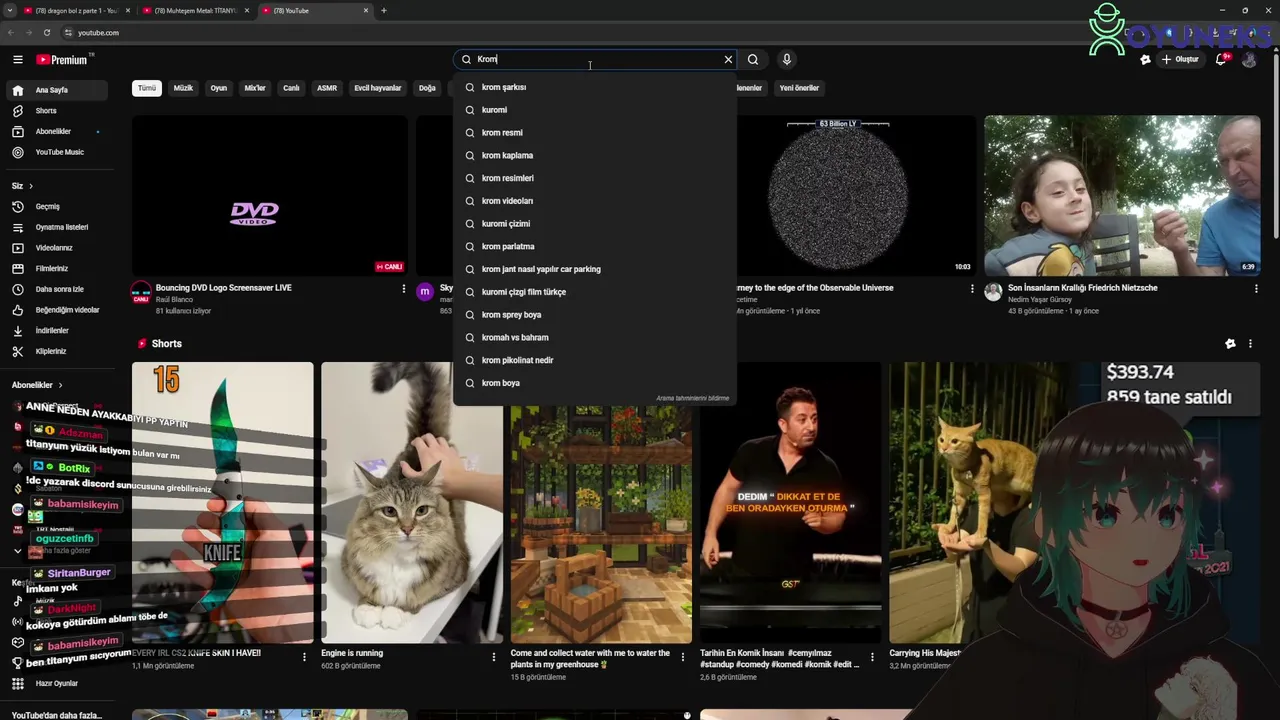
Task: Open İndirilenler item
Action: (56, 330)
